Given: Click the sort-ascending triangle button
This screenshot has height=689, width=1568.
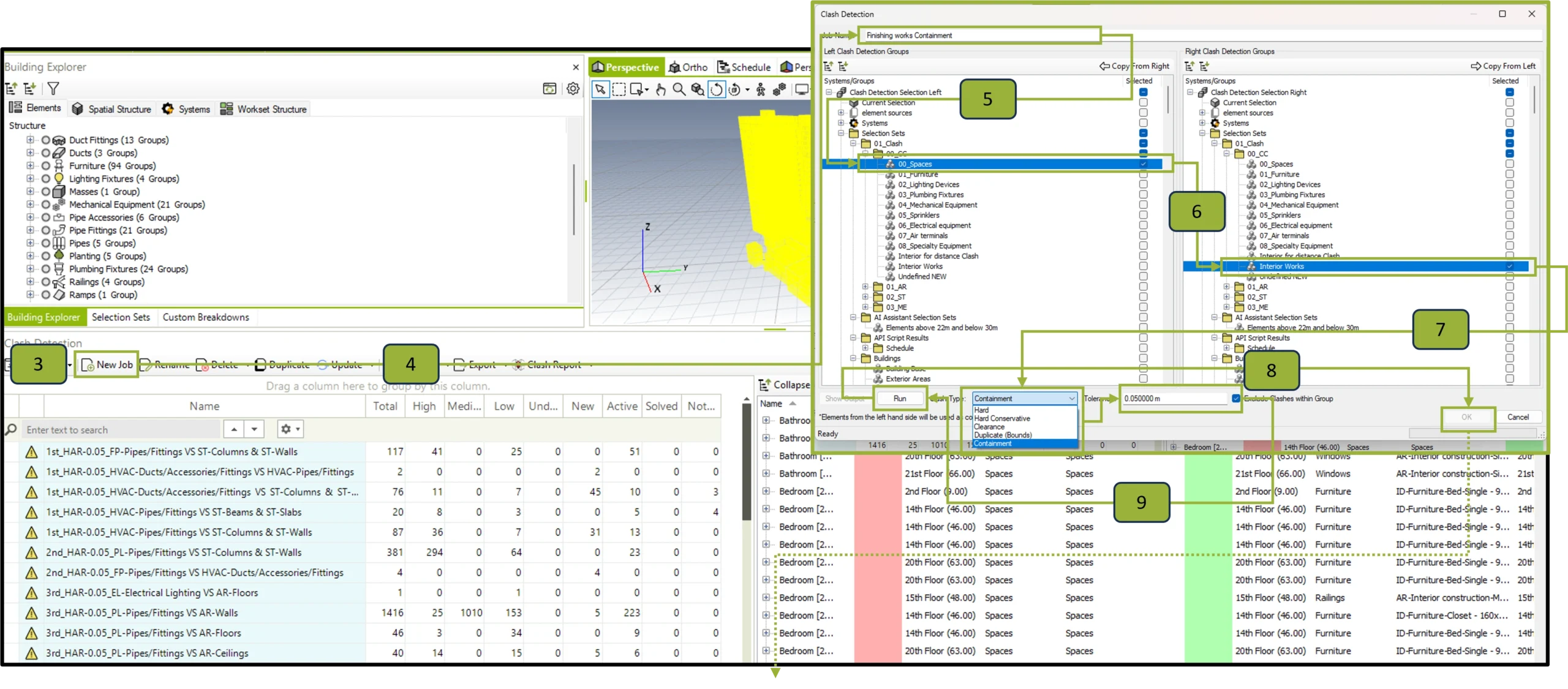Looking at the screenshot, I should [234, 429].
